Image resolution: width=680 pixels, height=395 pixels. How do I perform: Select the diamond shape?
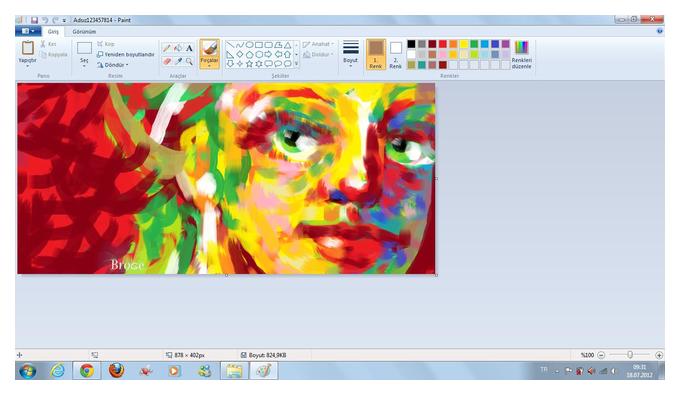click(240, 54)
